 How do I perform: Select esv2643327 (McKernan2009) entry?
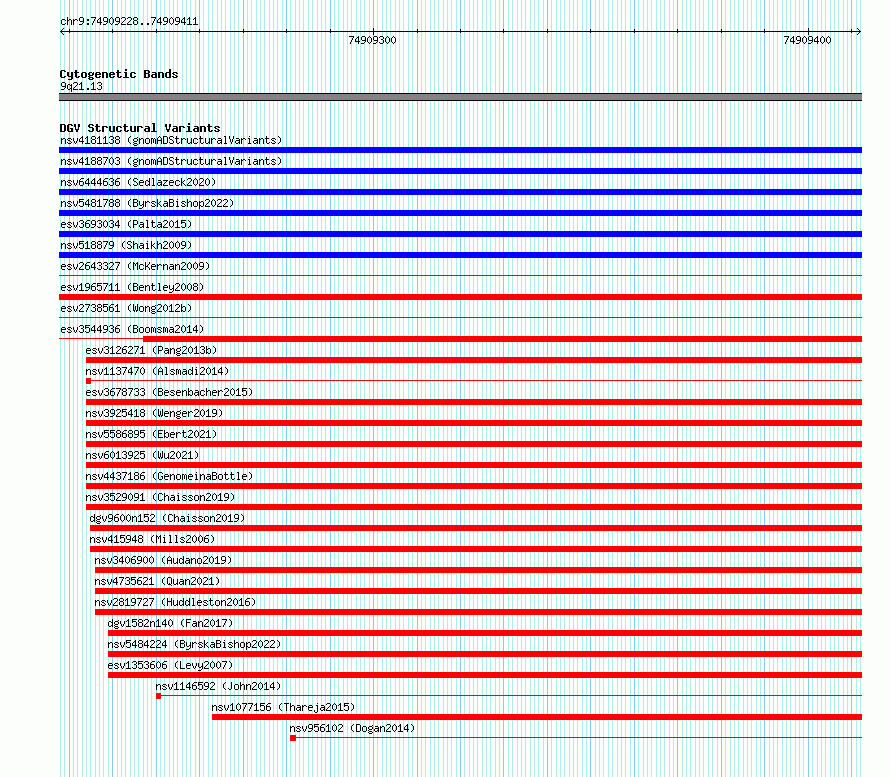135,266
